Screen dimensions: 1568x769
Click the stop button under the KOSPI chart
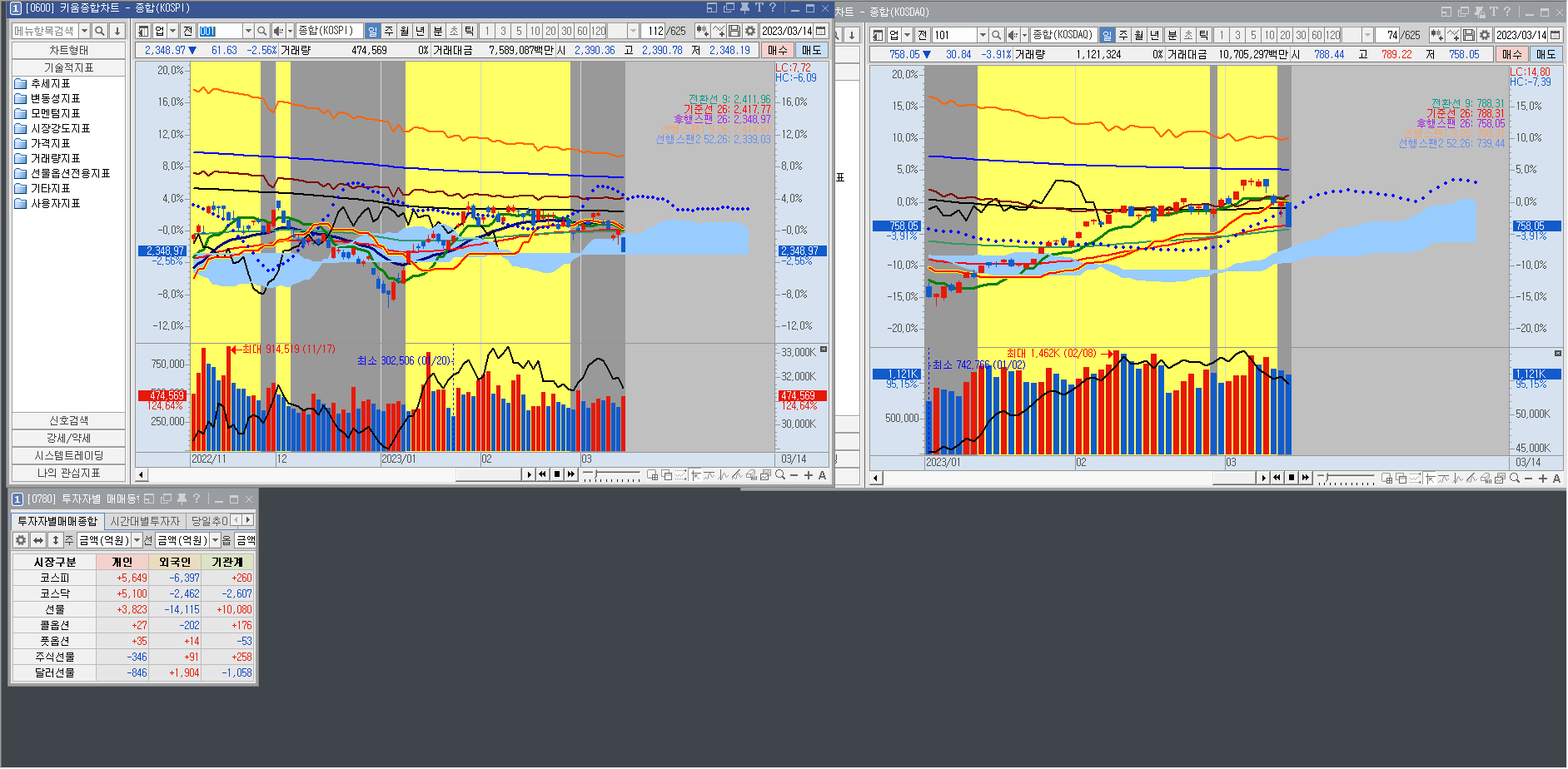coord(557,474)
